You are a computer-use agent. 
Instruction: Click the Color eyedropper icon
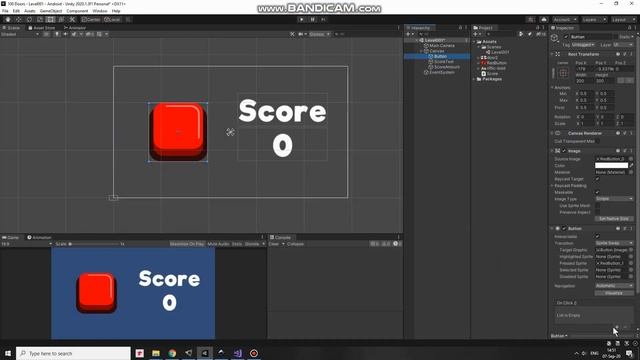click(631, 165)
